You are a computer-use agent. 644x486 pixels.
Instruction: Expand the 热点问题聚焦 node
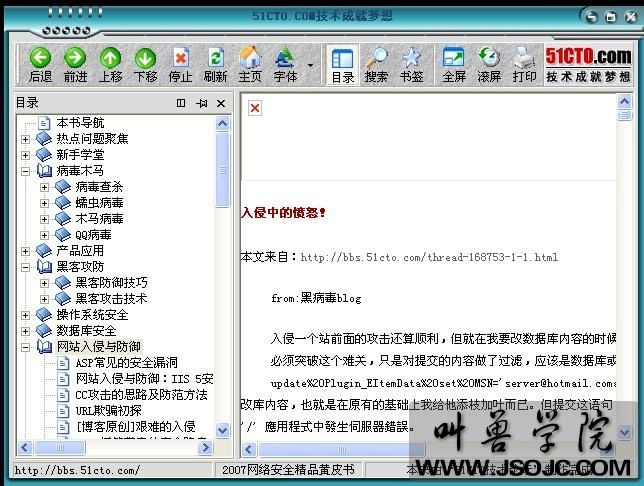pos(25,139)
